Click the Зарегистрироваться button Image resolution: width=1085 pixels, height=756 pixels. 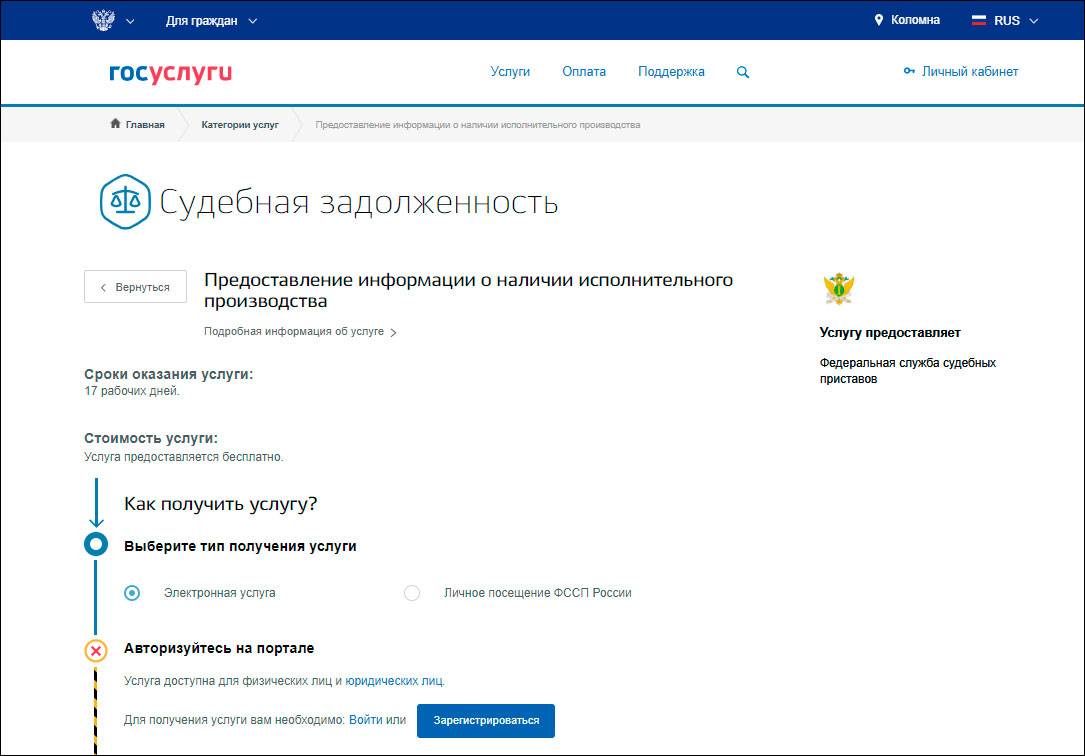(x=486, y=721)
